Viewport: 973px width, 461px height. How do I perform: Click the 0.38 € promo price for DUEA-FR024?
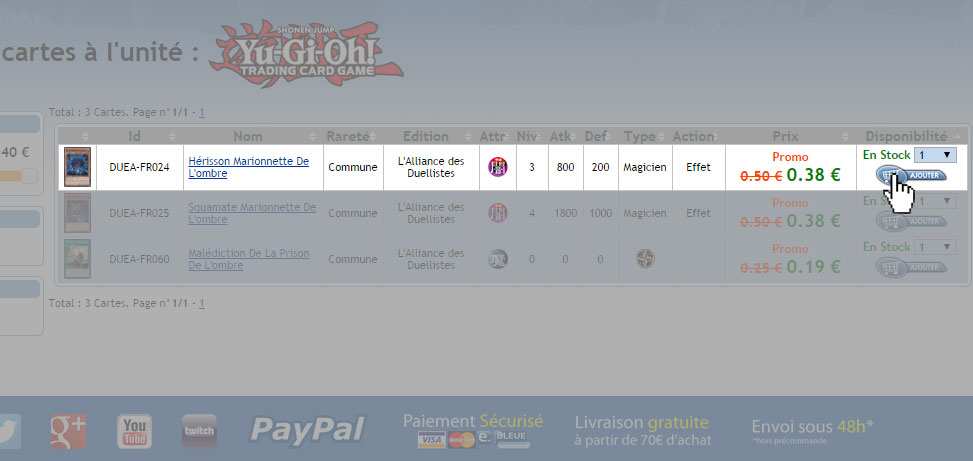click(x=814, y=175)
